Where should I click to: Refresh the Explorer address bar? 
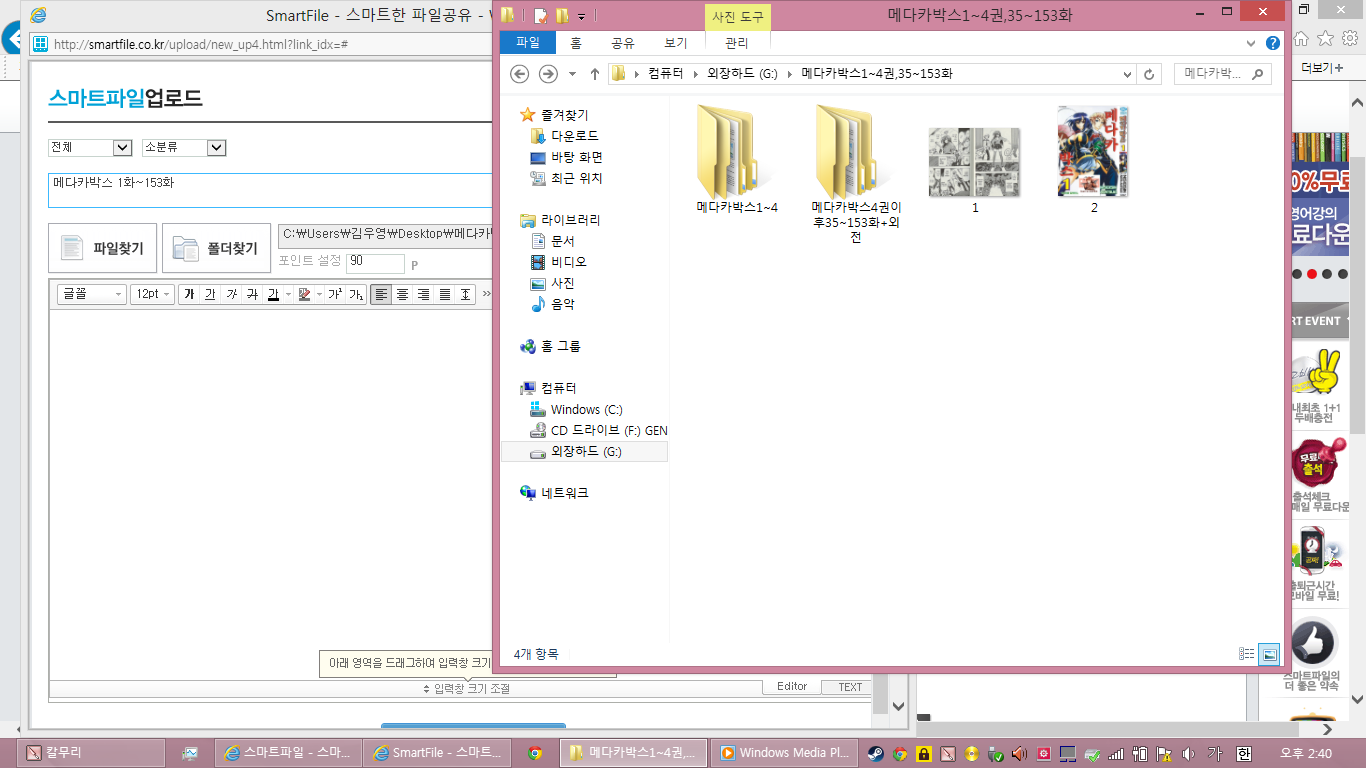tap(1150, 74)
